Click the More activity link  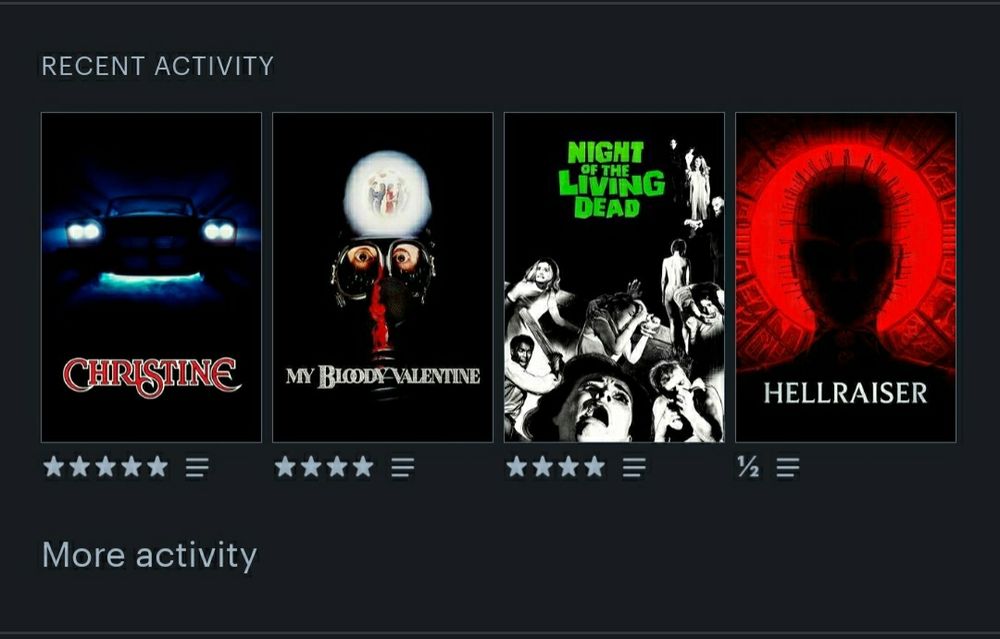(x=149, y=555)
